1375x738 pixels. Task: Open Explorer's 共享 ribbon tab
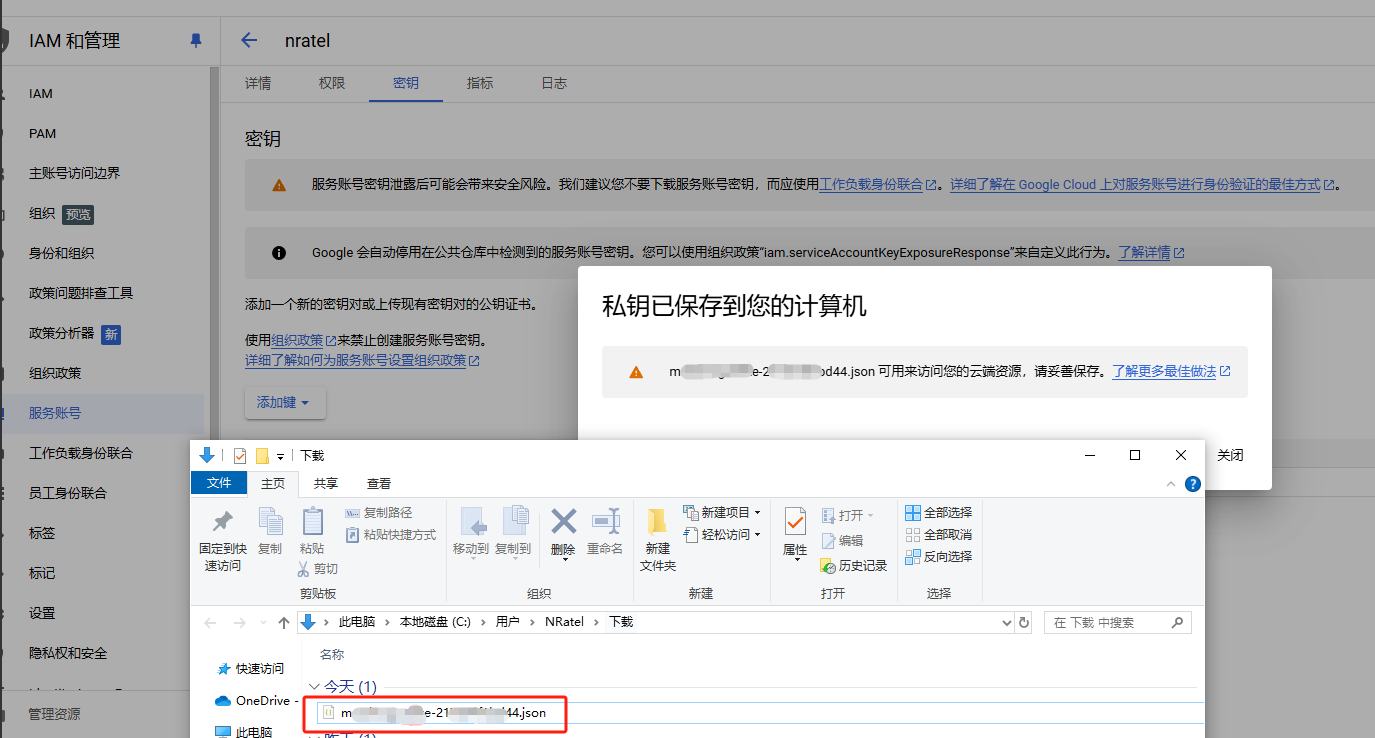point(325,483)
